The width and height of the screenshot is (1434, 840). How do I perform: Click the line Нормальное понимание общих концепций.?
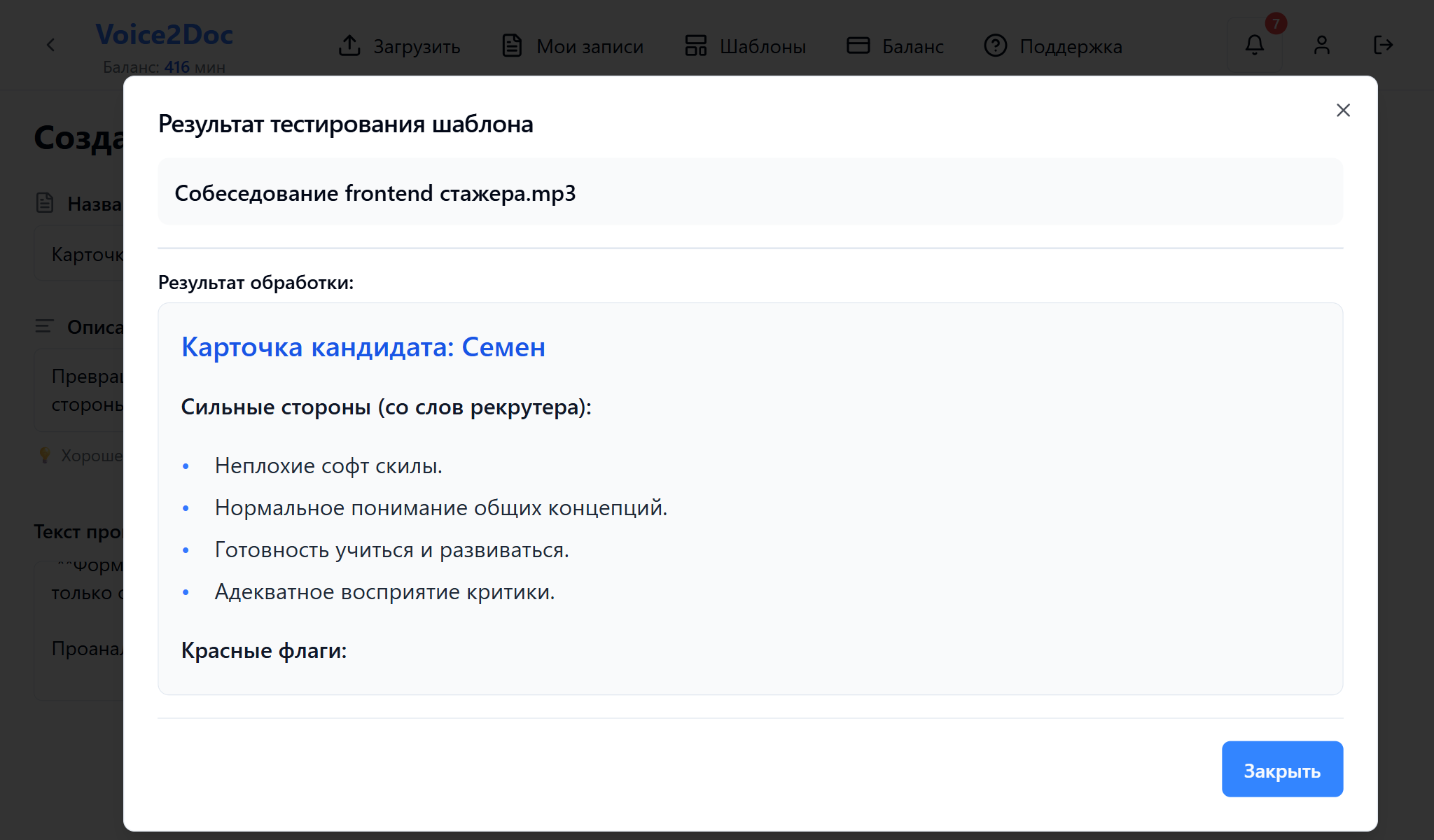441,507
